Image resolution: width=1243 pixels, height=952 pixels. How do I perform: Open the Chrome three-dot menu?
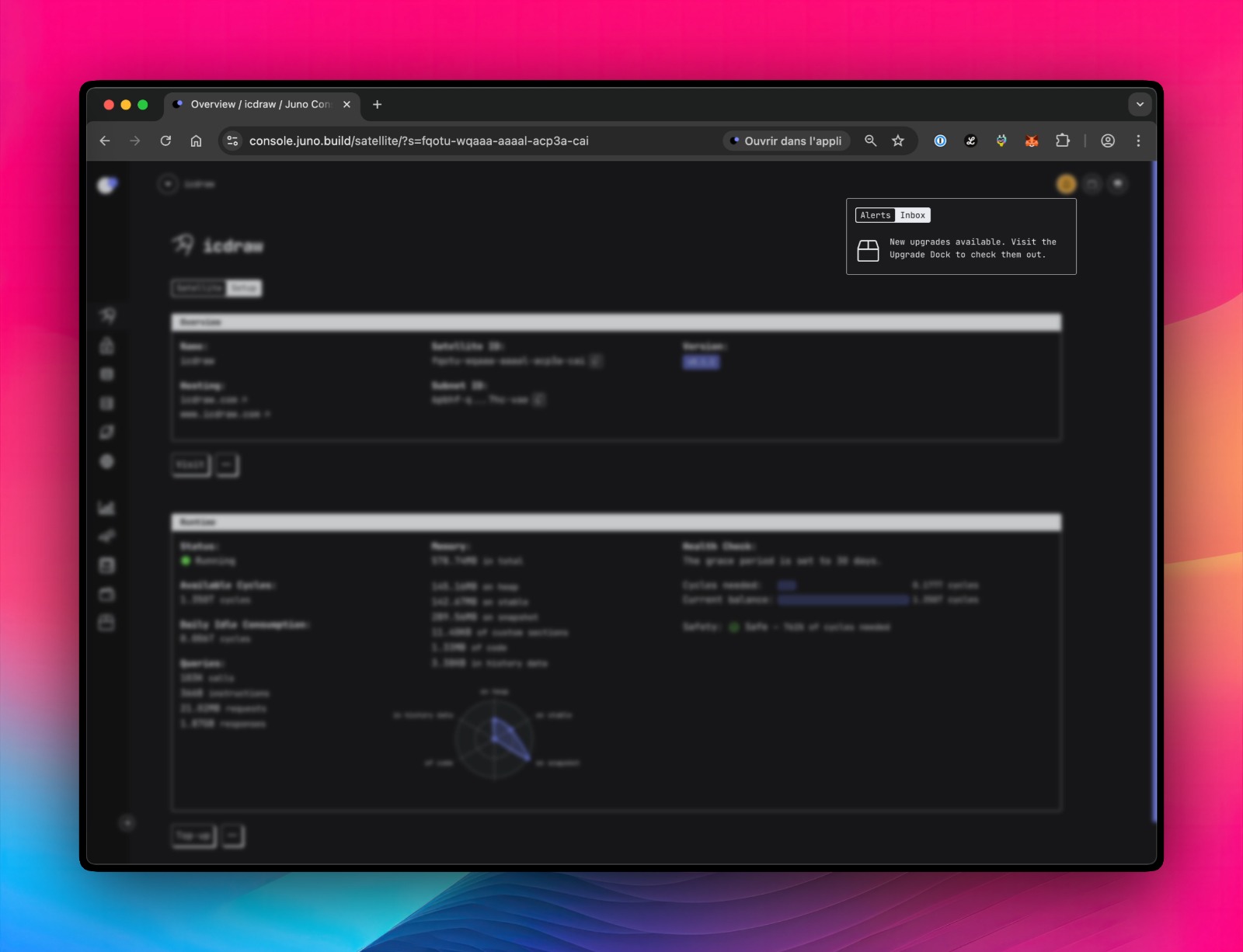click(1138, 141)
